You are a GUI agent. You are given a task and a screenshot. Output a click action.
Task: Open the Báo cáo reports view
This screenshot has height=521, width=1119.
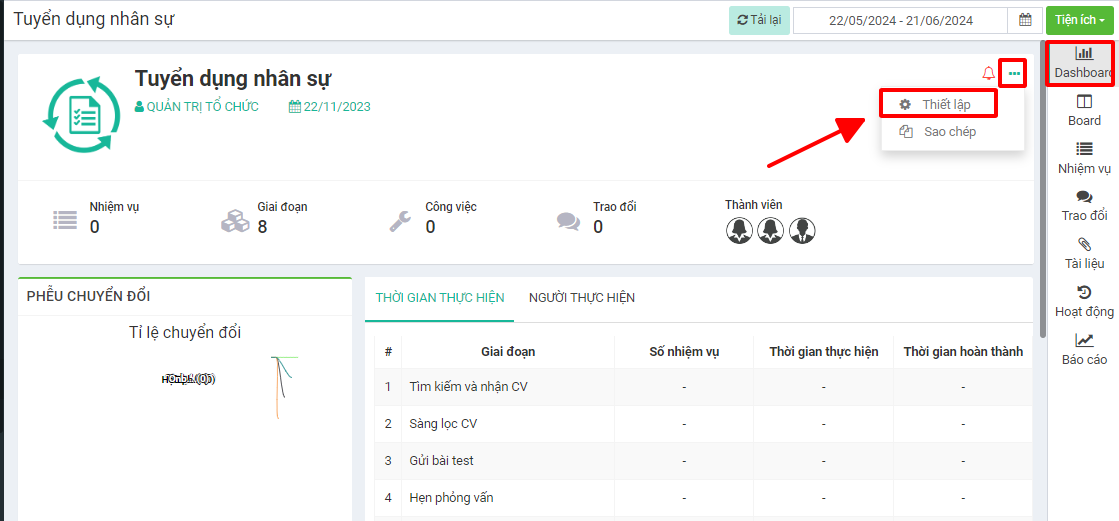[1083, 349]
